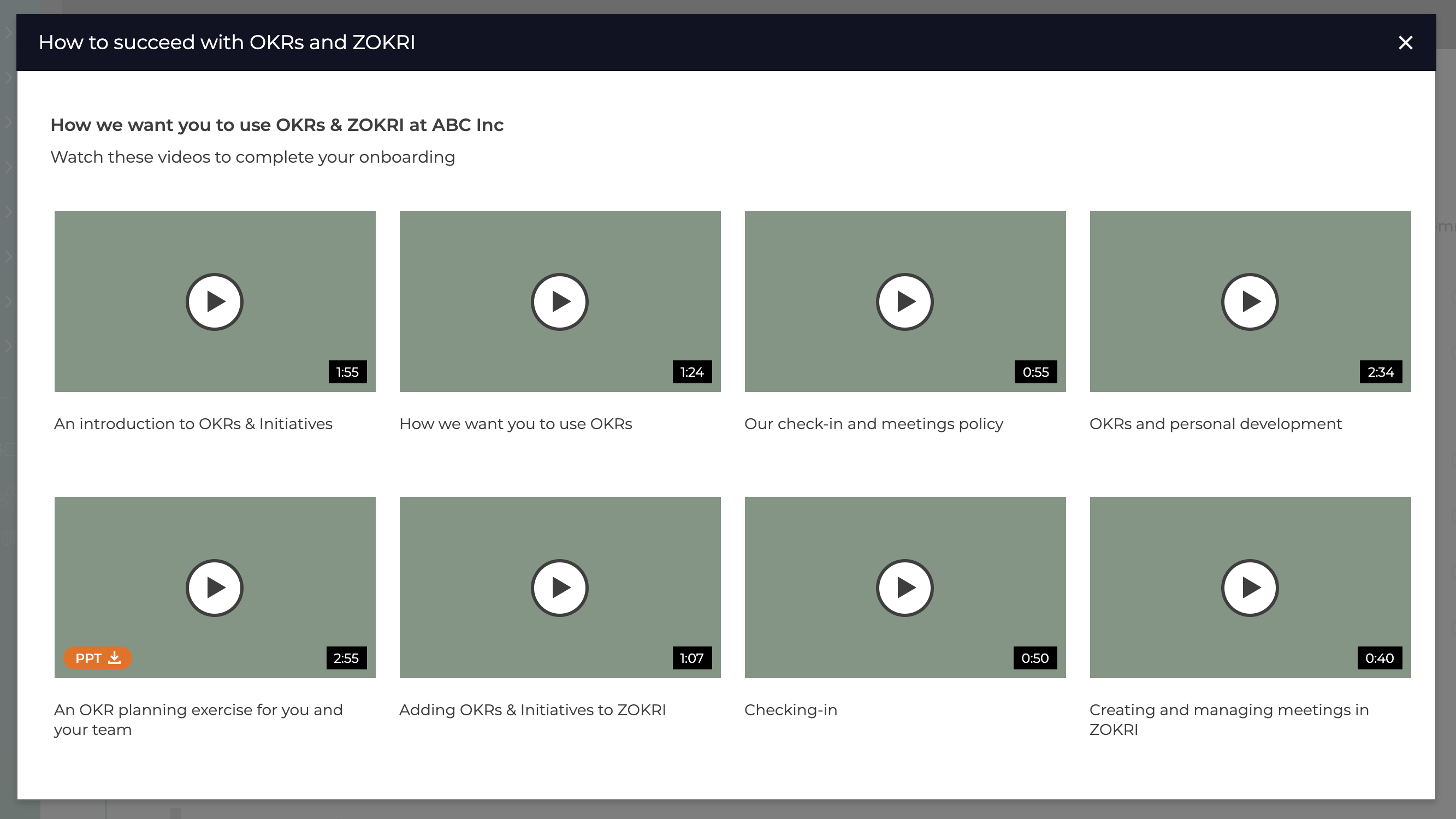Play 'An OKR planning exercise' video

(214, 588)
